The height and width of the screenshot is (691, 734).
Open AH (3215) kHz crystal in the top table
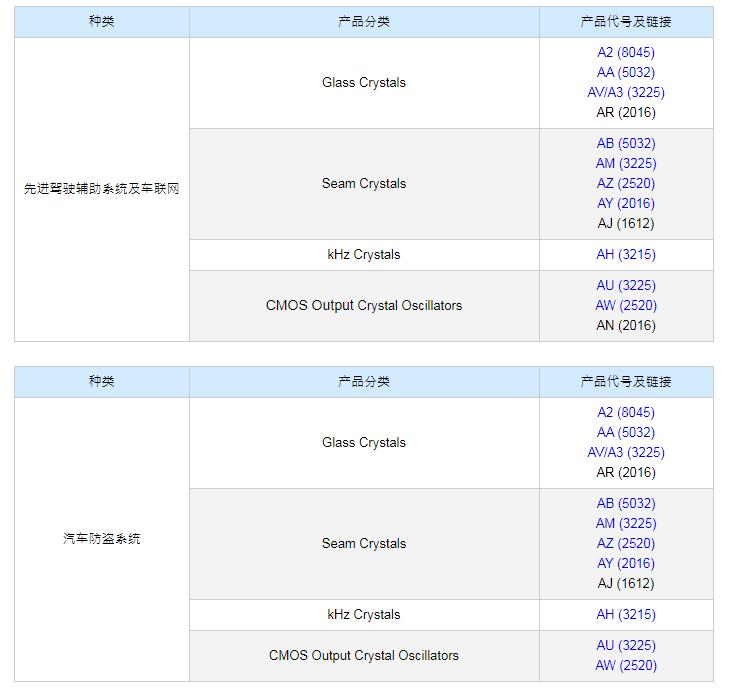pyautogui.click(x=626, y=254)
